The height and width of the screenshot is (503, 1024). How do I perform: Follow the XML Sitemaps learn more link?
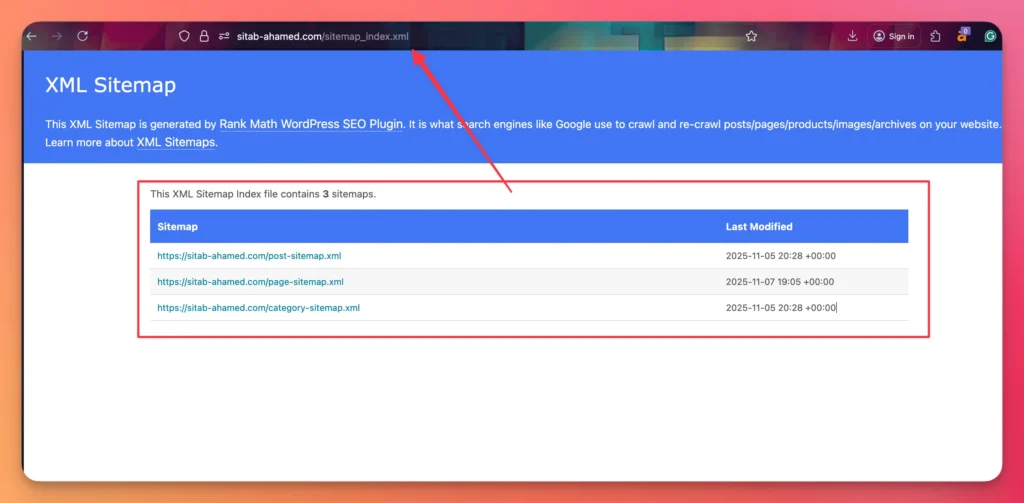(176, 143)
